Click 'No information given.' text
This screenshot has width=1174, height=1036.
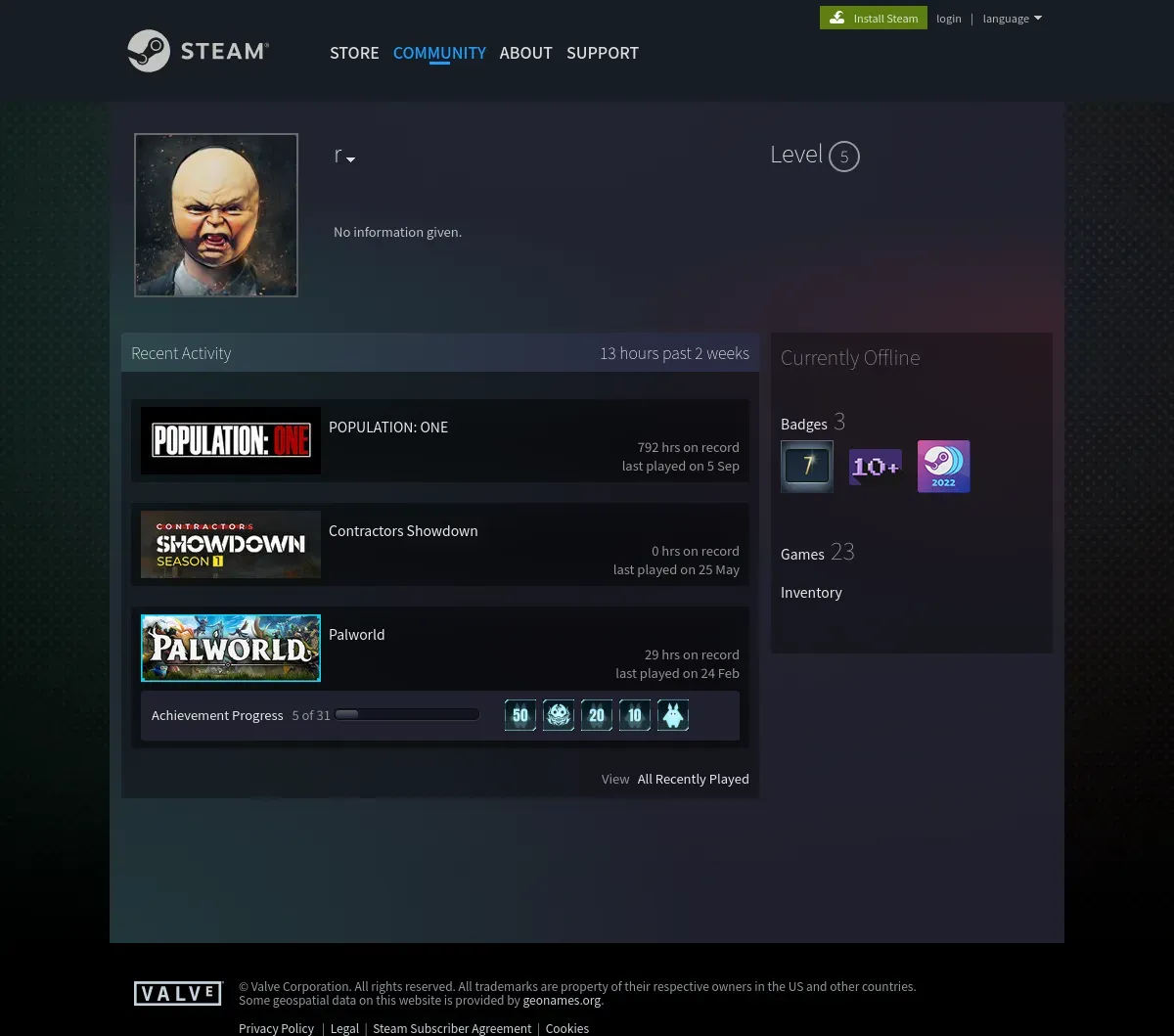[397, 232]
